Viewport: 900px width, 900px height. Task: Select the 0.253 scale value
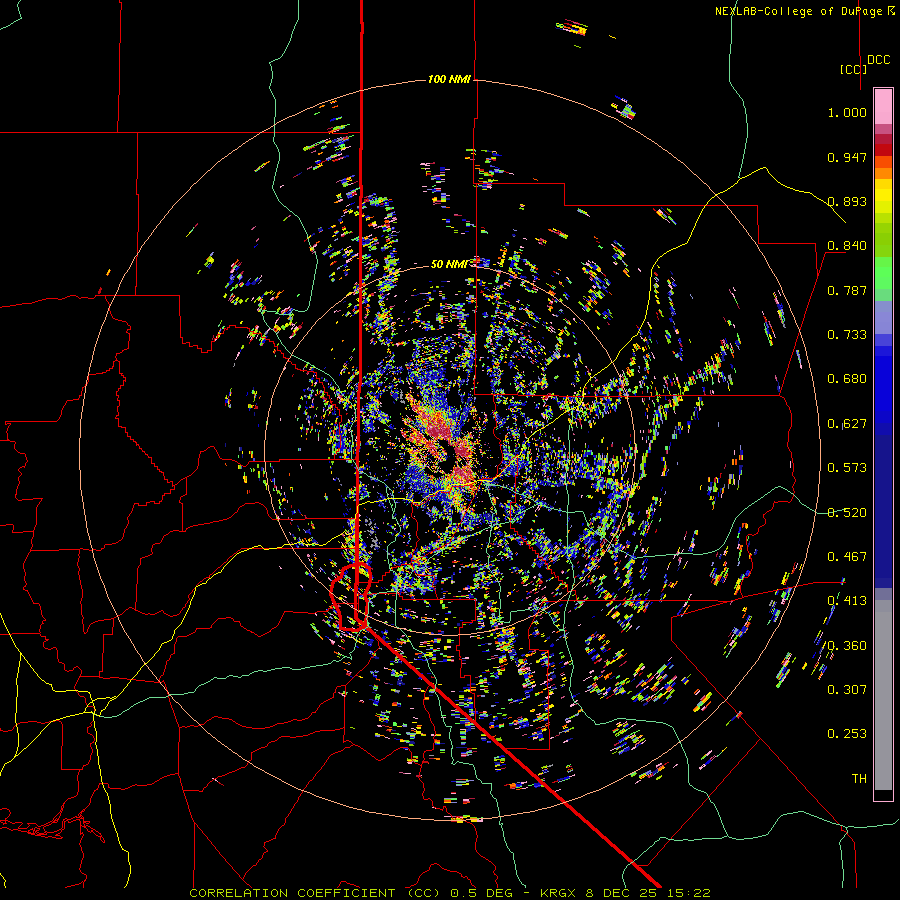pos(847,734)
